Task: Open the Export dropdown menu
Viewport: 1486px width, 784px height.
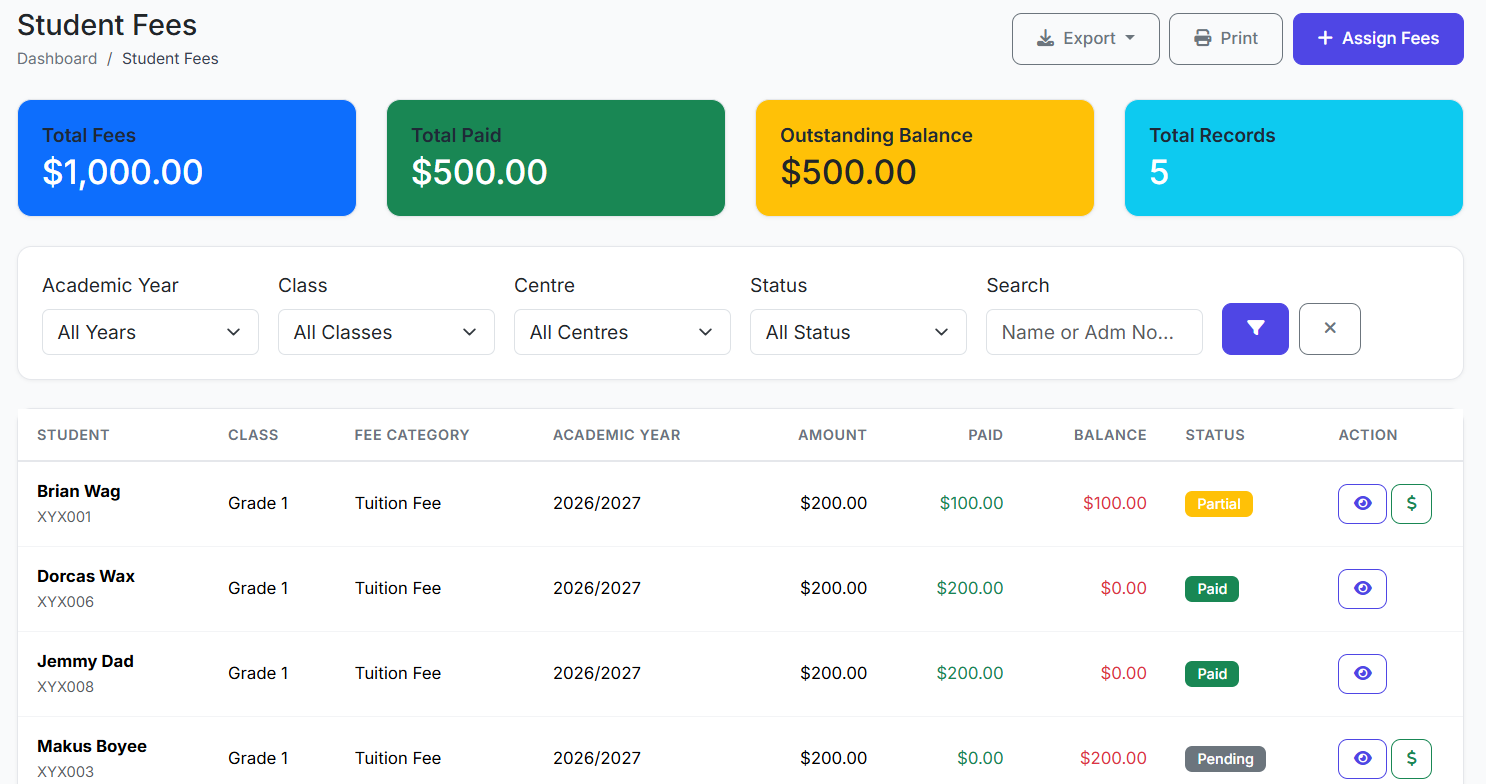Action: coord(1085,39)
